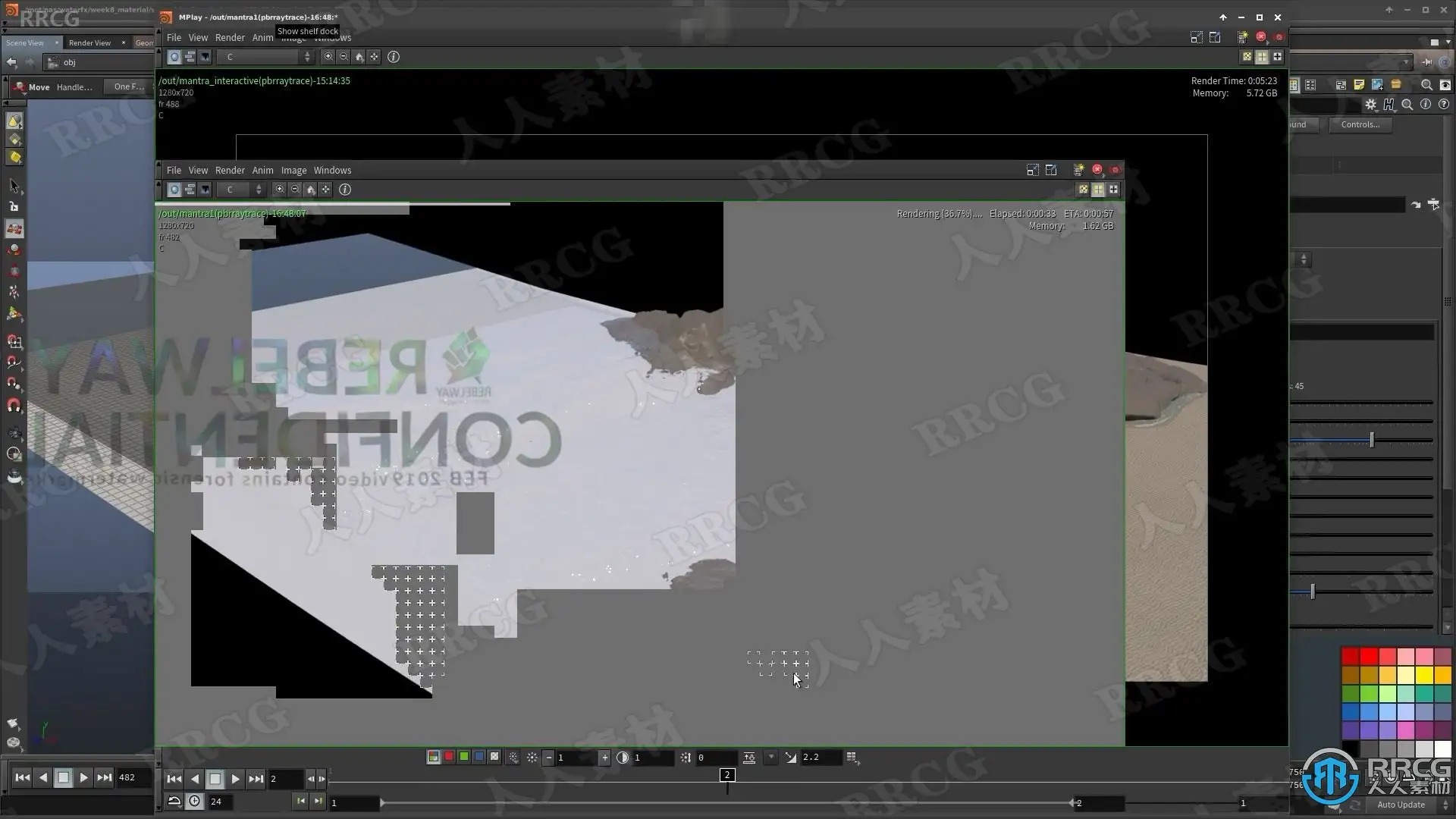Viewport: 1456px width, 819px height.
Task: Click zoom out icon in inner MPlay toolbar
Action: [x=295, y=190]
